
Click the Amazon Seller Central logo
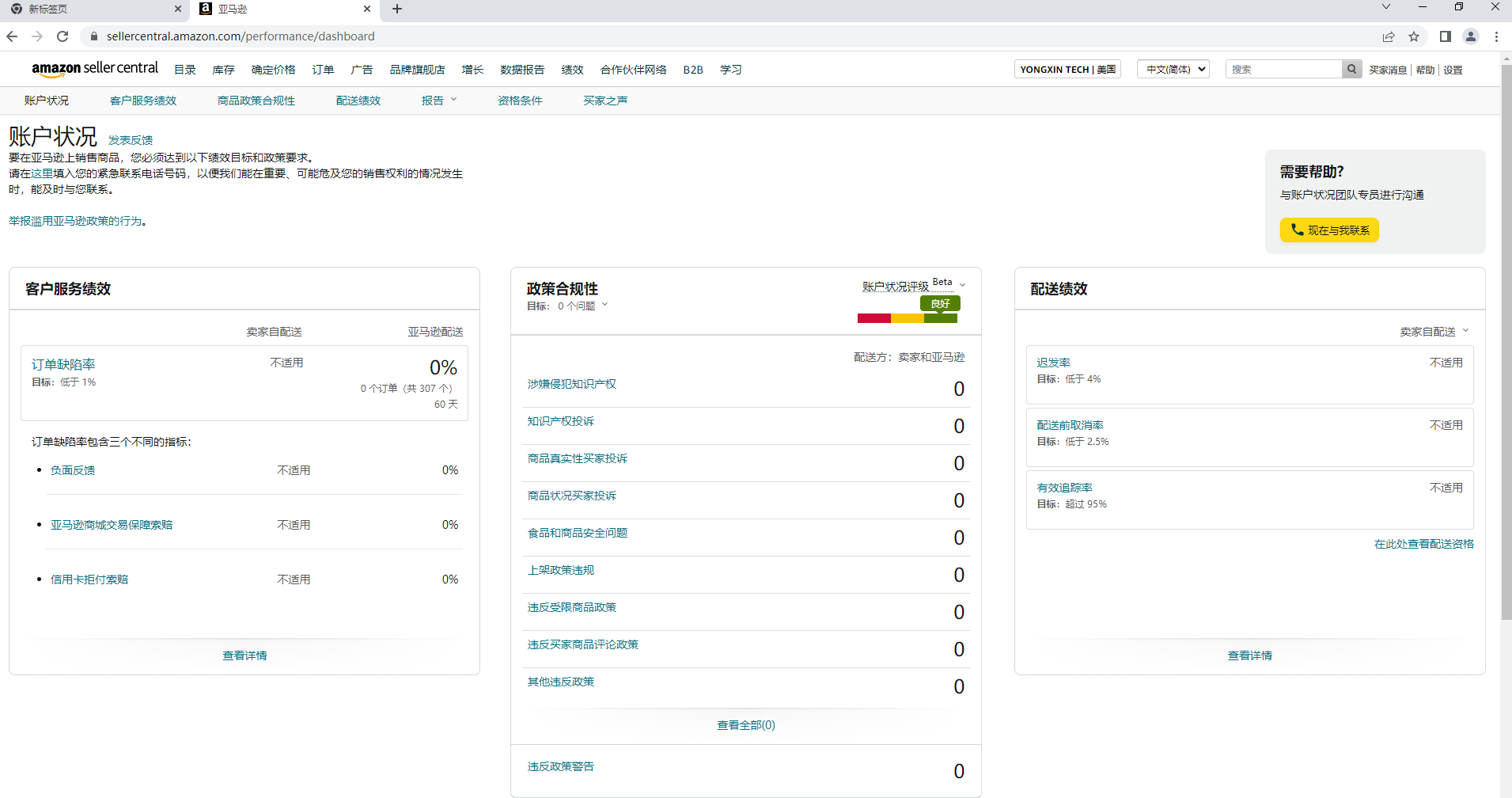coord(94,68)
